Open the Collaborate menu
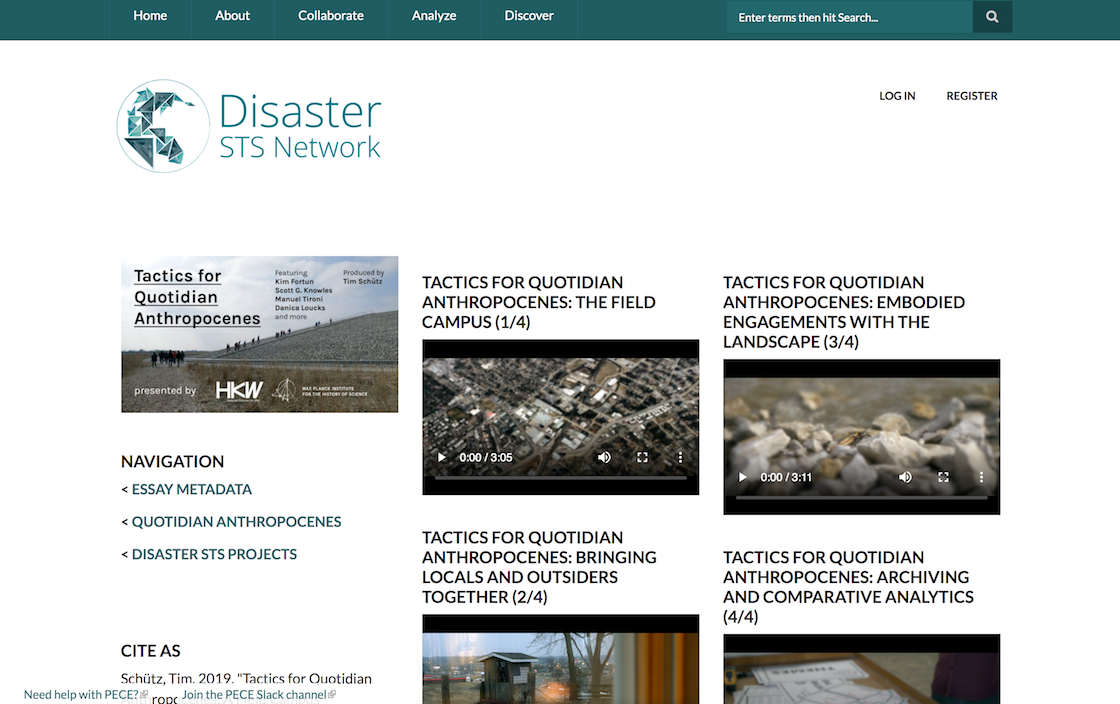 click(x=331, y=16)
